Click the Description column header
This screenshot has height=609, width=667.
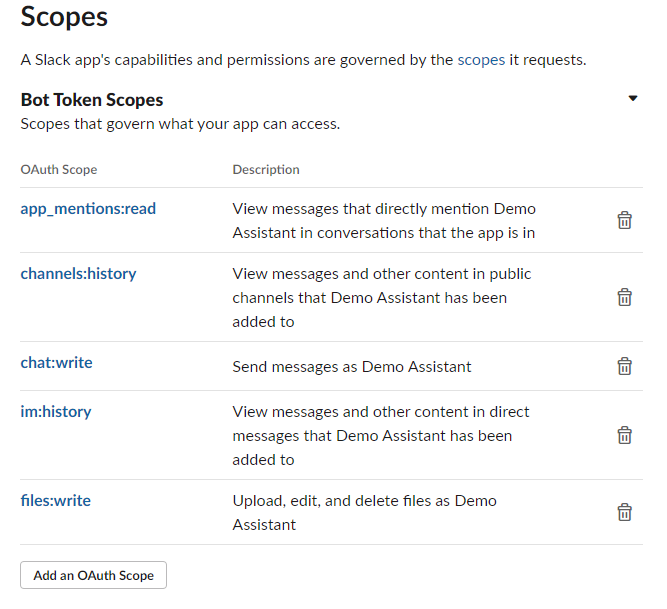click(x=266, y=170)
